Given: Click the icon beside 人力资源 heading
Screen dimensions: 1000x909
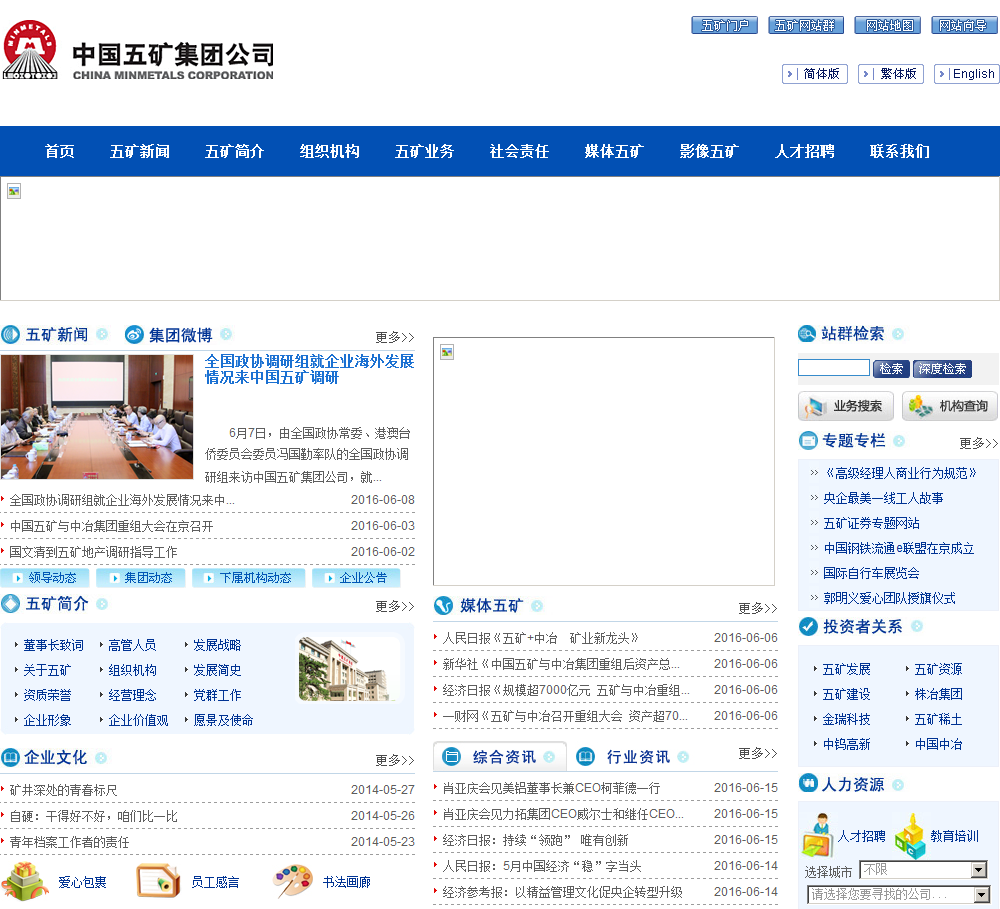Looking at the screenshot, I should click(x=808, y=783).
